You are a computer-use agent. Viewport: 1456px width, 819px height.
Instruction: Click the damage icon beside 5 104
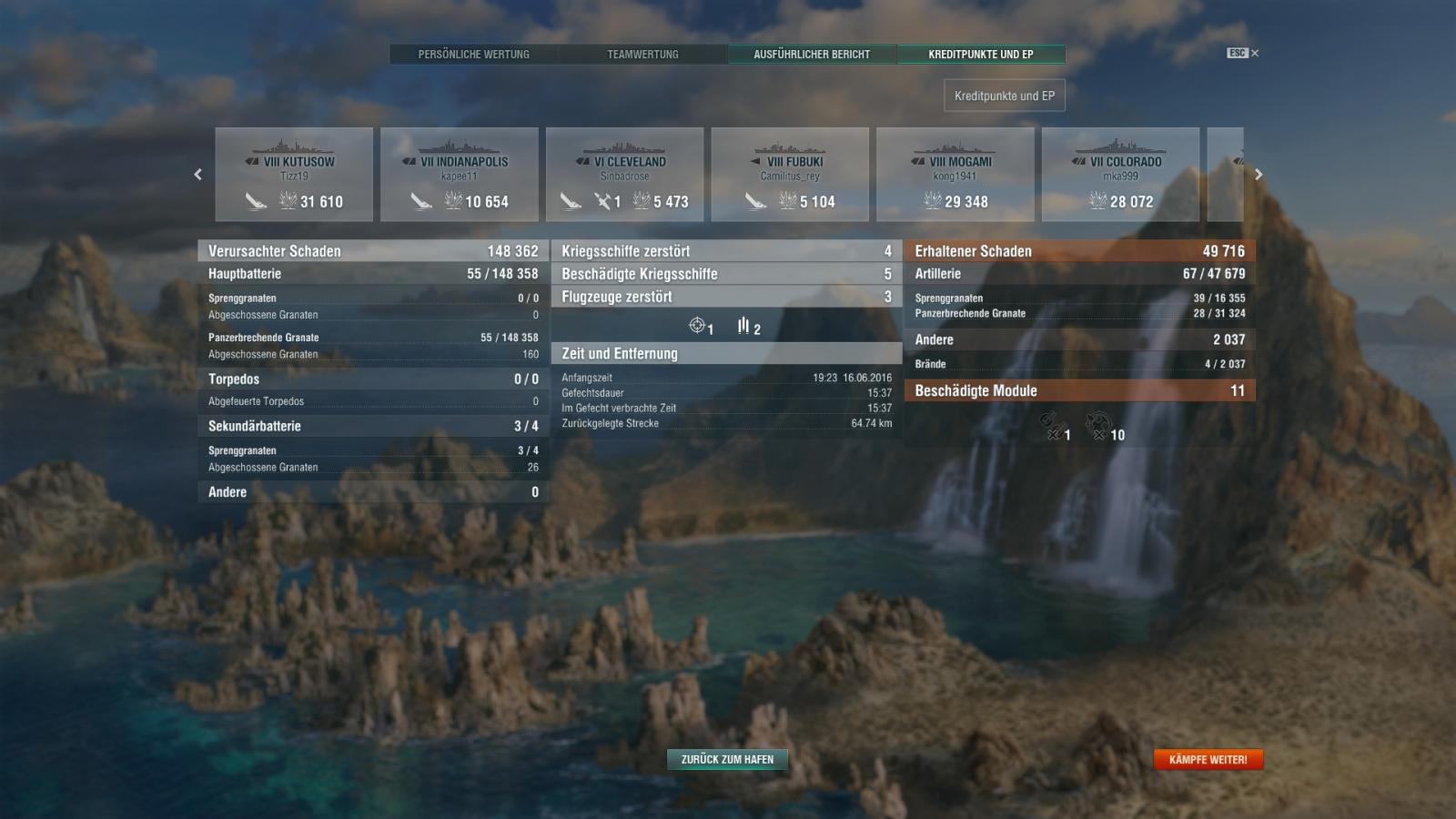pos(788,200)
